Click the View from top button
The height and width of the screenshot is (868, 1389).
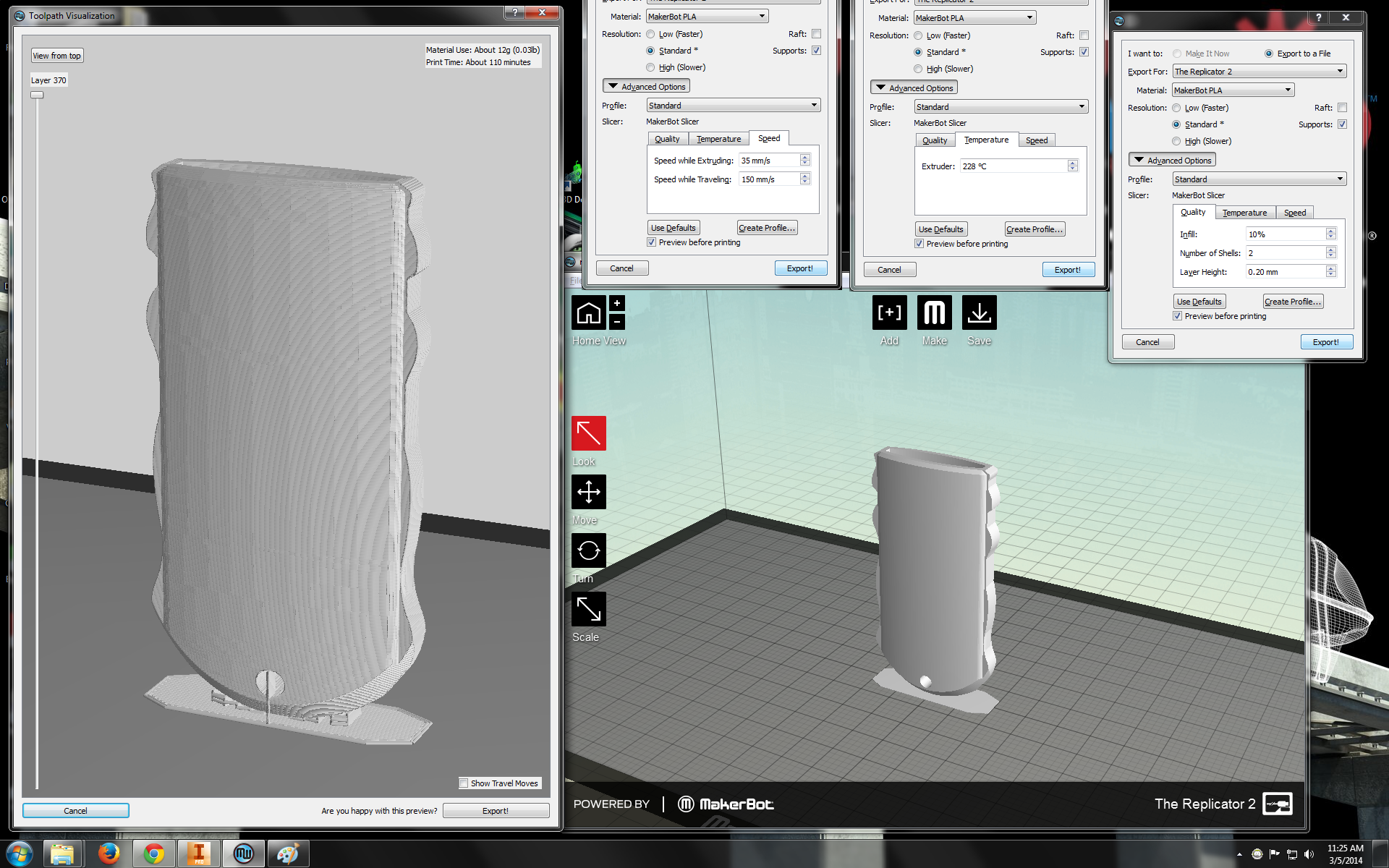56,56
